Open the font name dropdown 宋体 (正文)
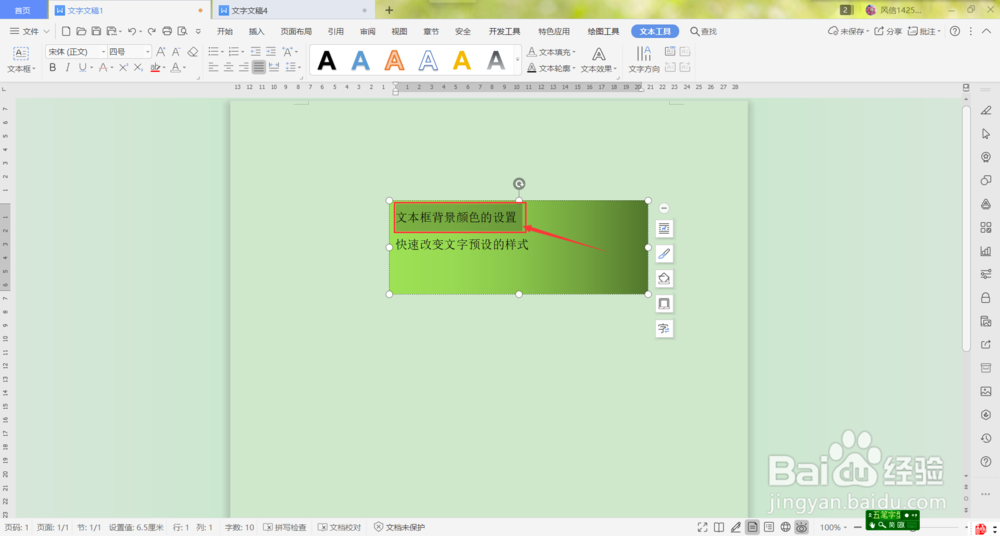The image size is (1000, 536). [103, 52]
